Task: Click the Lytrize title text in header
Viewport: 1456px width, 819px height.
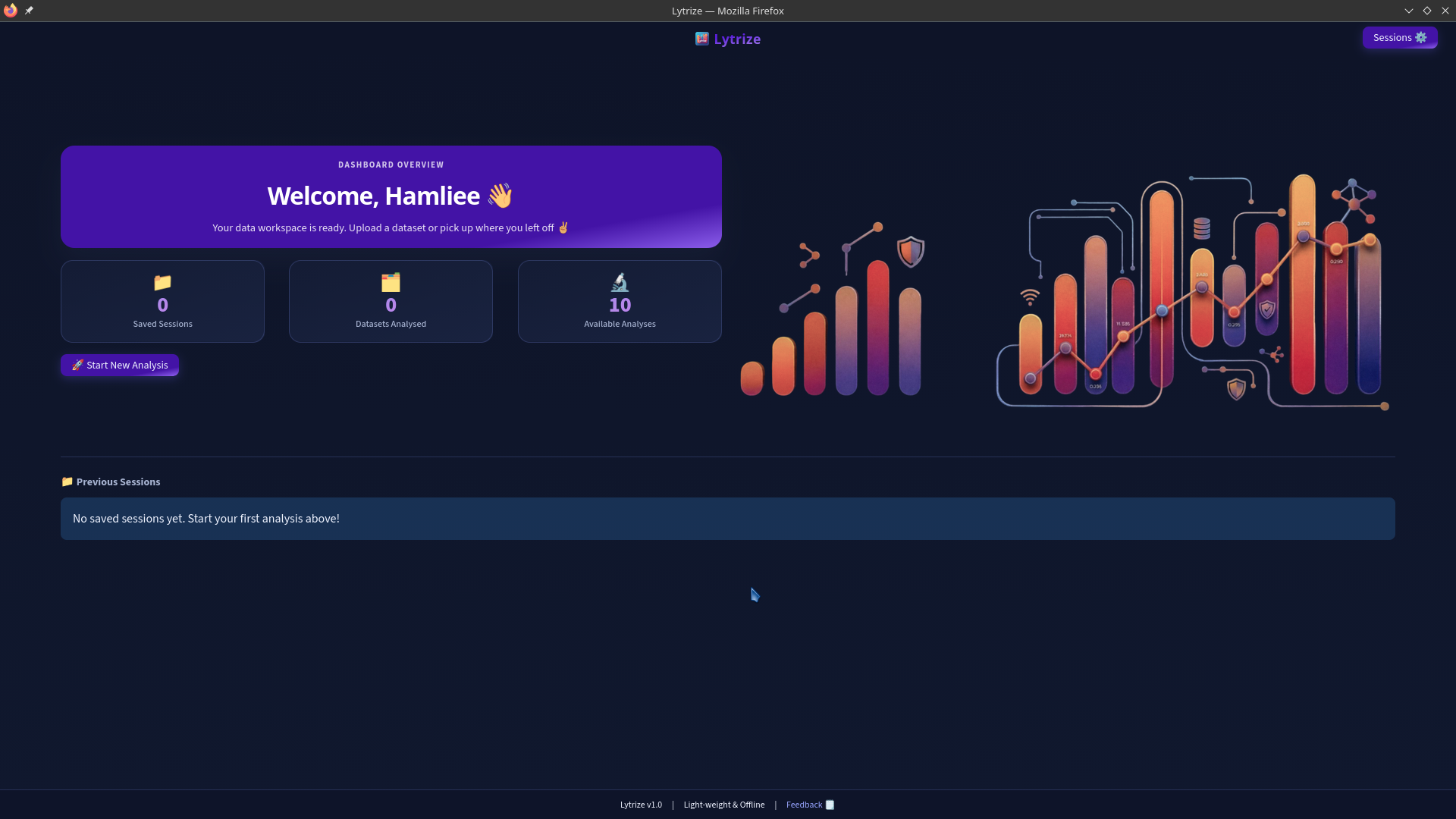Action: [x=737, y=39]
